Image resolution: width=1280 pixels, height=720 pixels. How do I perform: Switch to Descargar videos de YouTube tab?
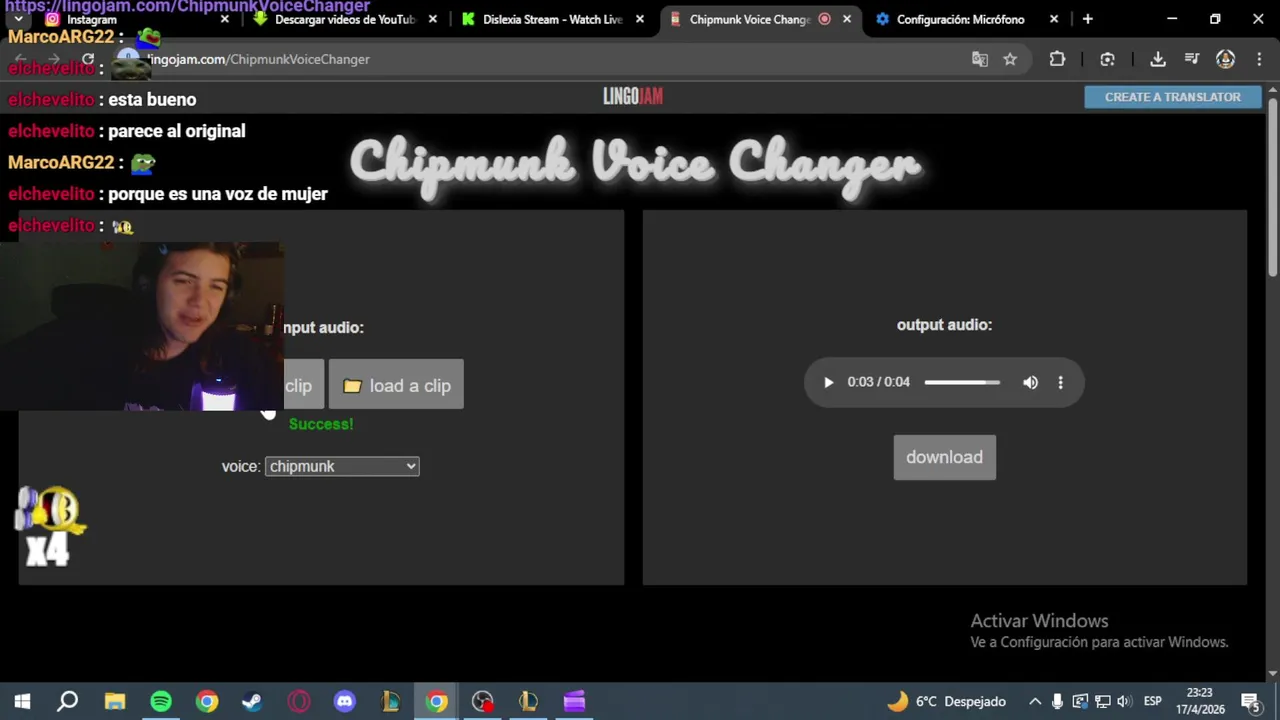[345, 19]
